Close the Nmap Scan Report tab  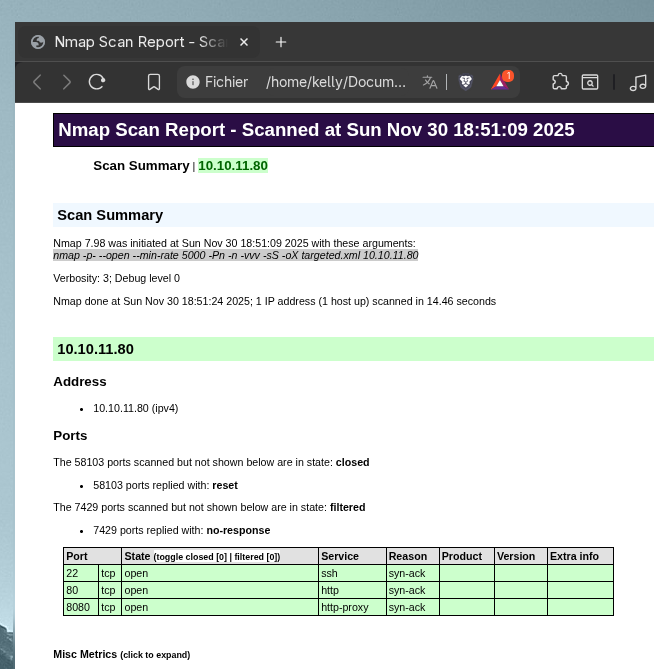point(244,42)
